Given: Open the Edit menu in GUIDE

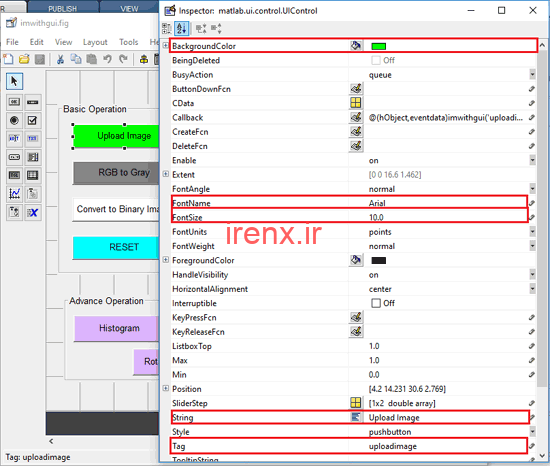Looking at the screenshot, I should [36, 42].
